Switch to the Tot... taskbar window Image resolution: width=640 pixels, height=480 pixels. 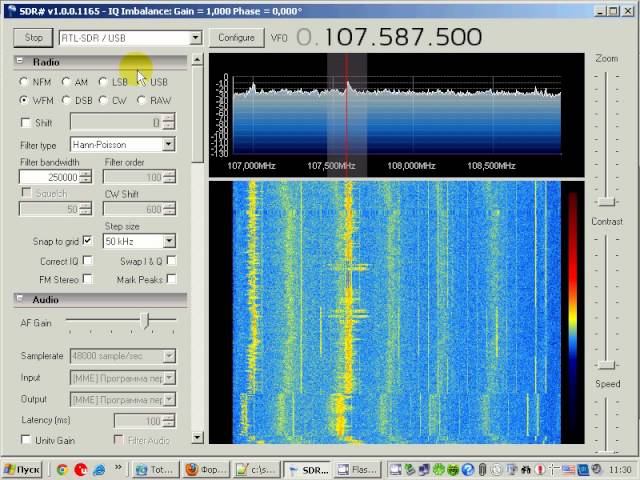[x=157, y=470]
